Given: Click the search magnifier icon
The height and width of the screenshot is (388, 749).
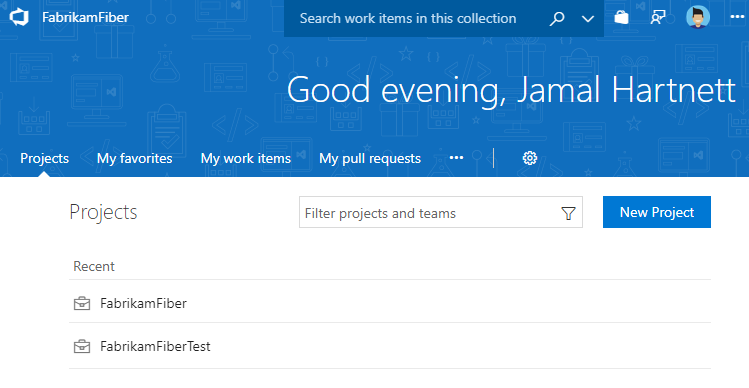Looking at the screenshot, I should [556, 19].
